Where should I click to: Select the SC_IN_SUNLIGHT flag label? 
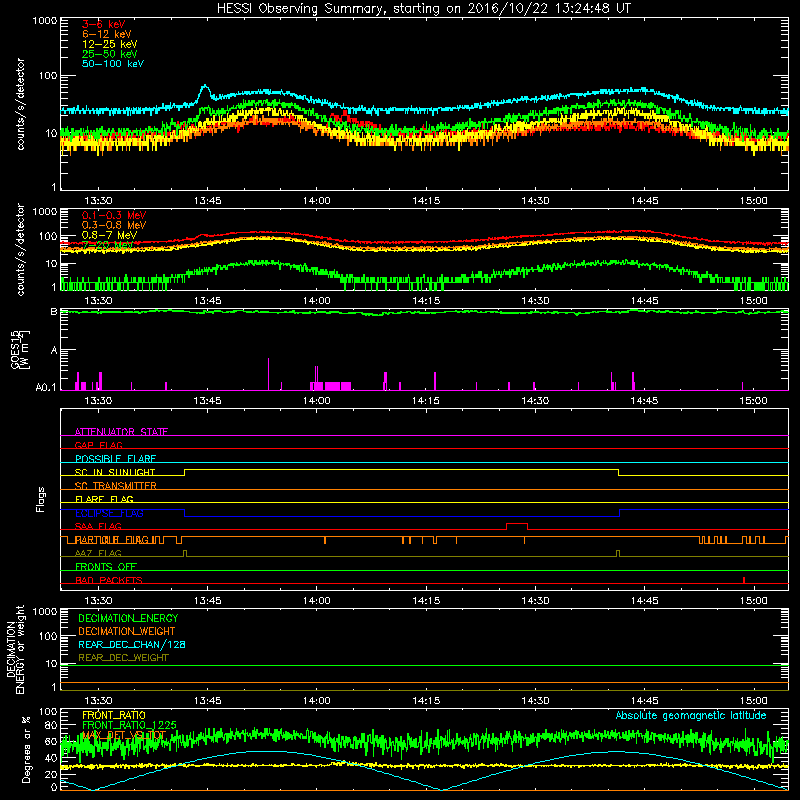pyautogui.click(x=115, y=472)
